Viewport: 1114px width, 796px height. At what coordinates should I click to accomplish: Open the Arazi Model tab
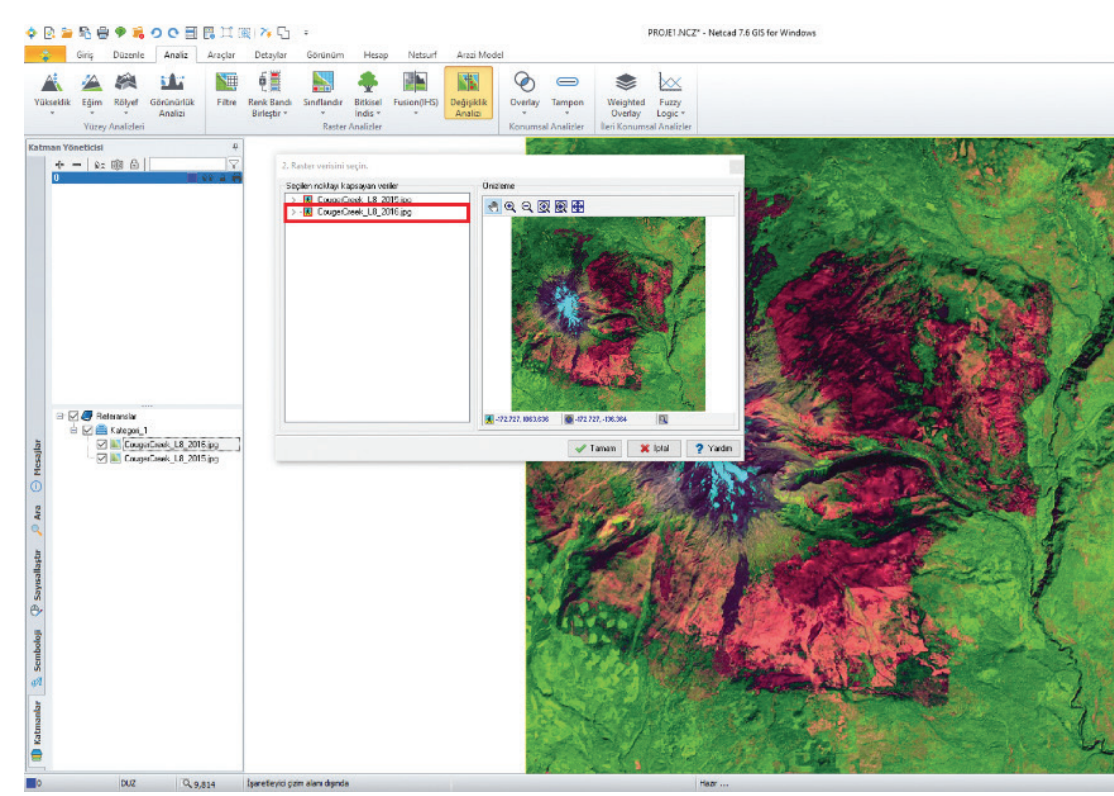479,55
